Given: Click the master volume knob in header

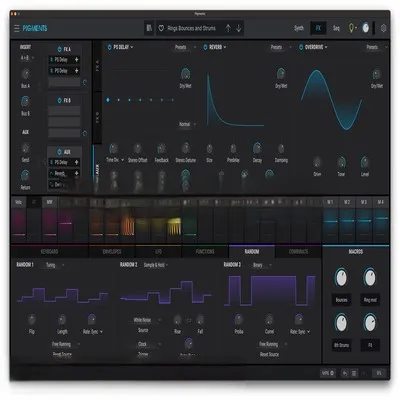Looking at the screenshot, I should 366,28.
